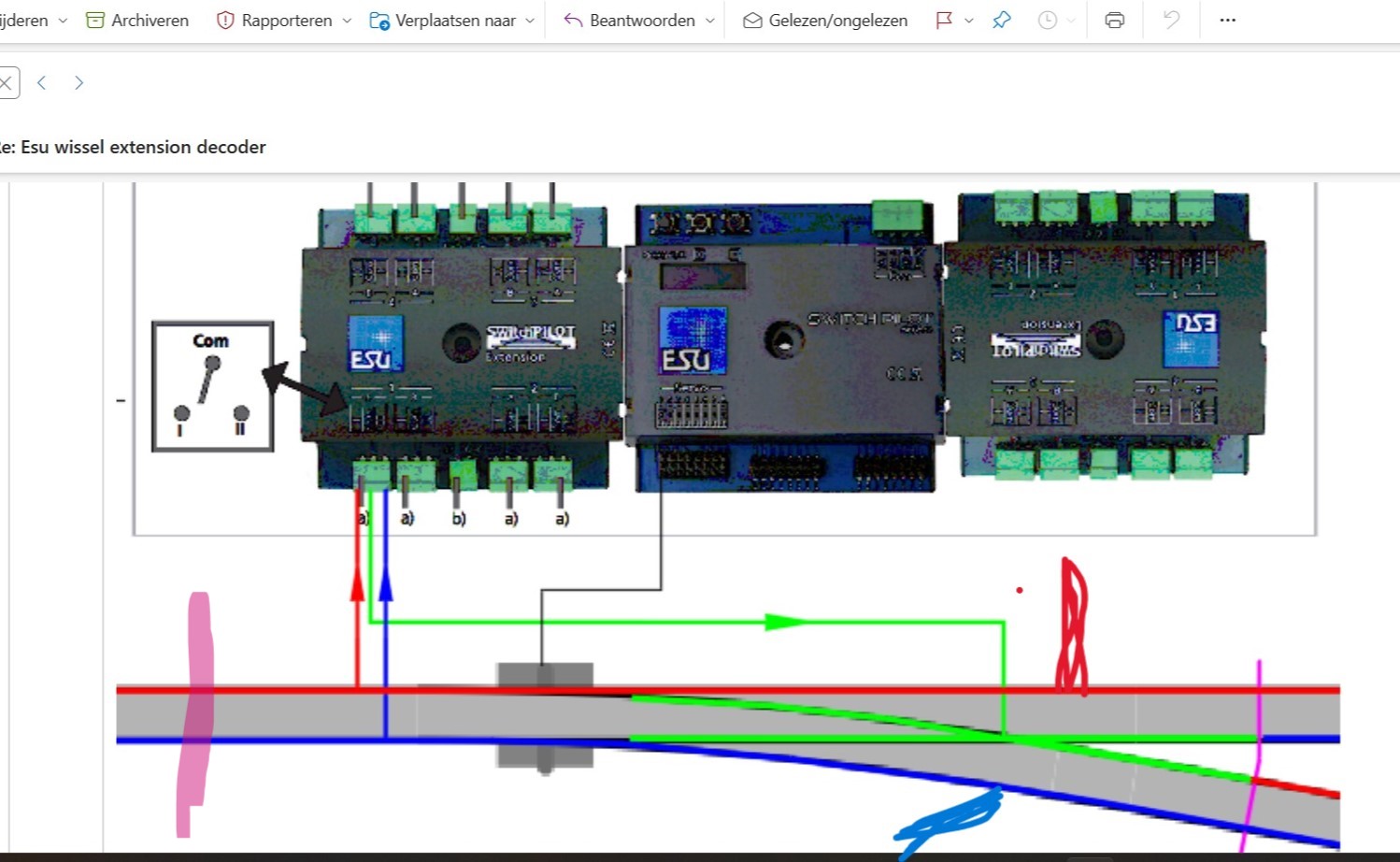Click the Verplaatsen naar folder icon

point(379,20)
